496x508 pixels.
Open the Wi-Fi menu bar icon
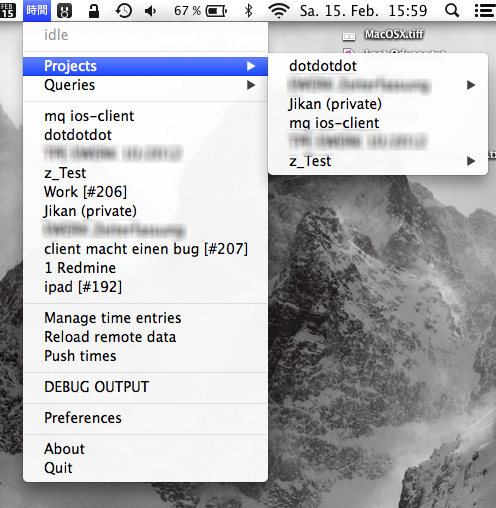click(x=279, y=11)
